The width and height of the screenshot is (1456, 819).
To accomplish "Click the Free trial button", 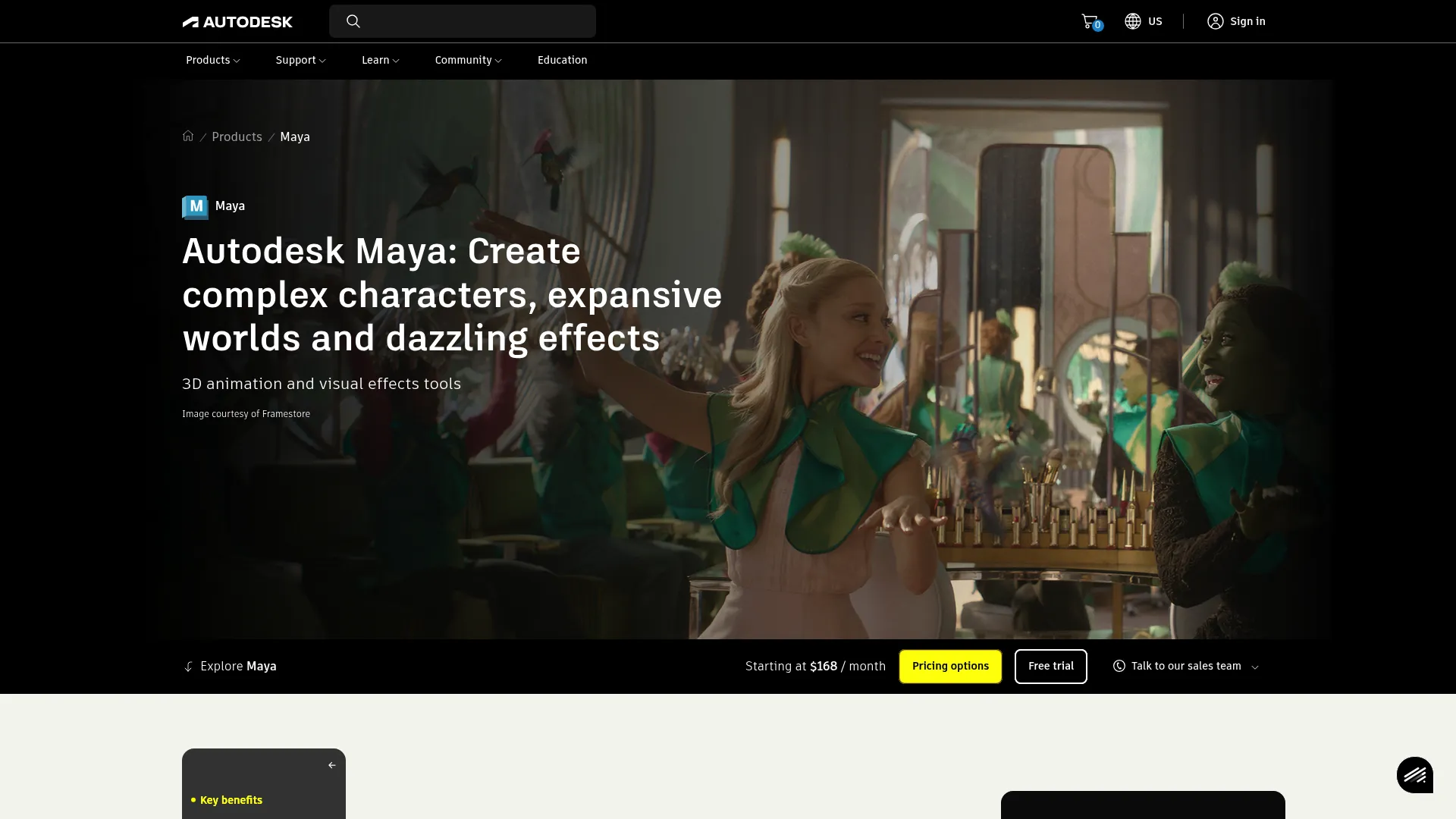I will tap(1050, 667).
